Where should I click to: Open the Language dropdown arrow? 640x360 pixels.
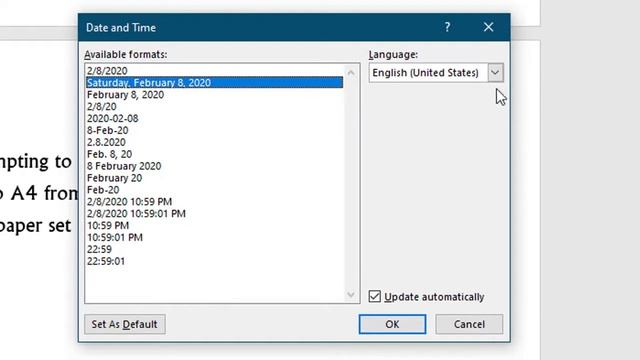(495, 73)
